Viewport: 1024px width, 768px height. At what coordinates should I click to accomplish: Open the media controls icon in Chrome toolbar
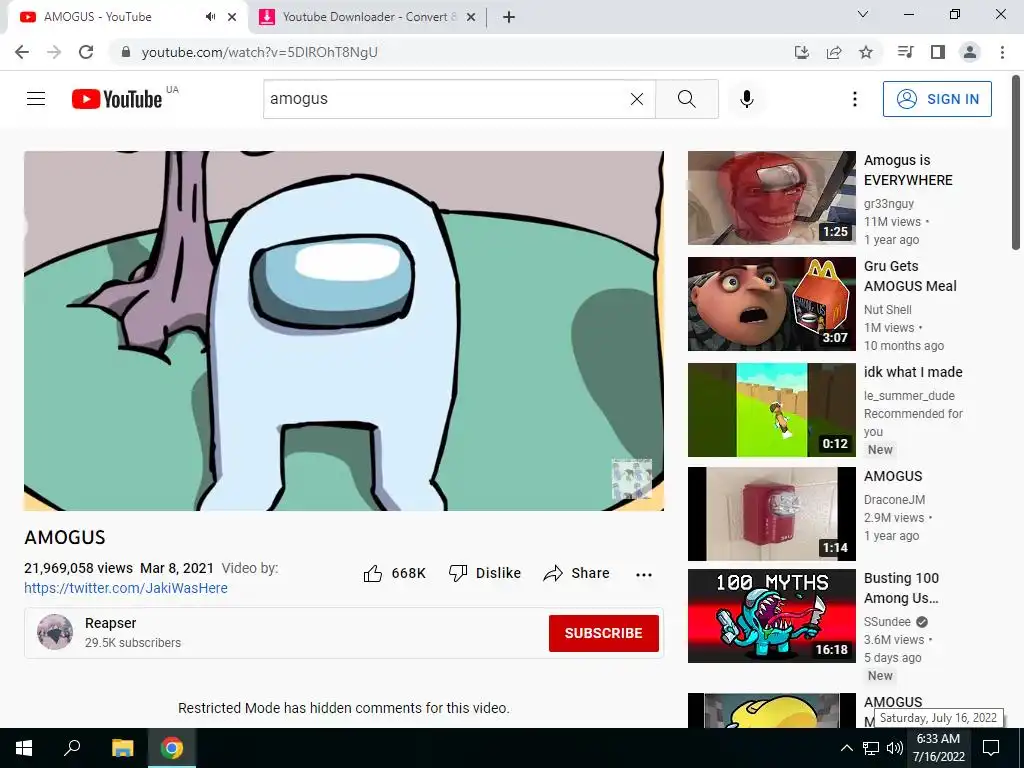905,52
